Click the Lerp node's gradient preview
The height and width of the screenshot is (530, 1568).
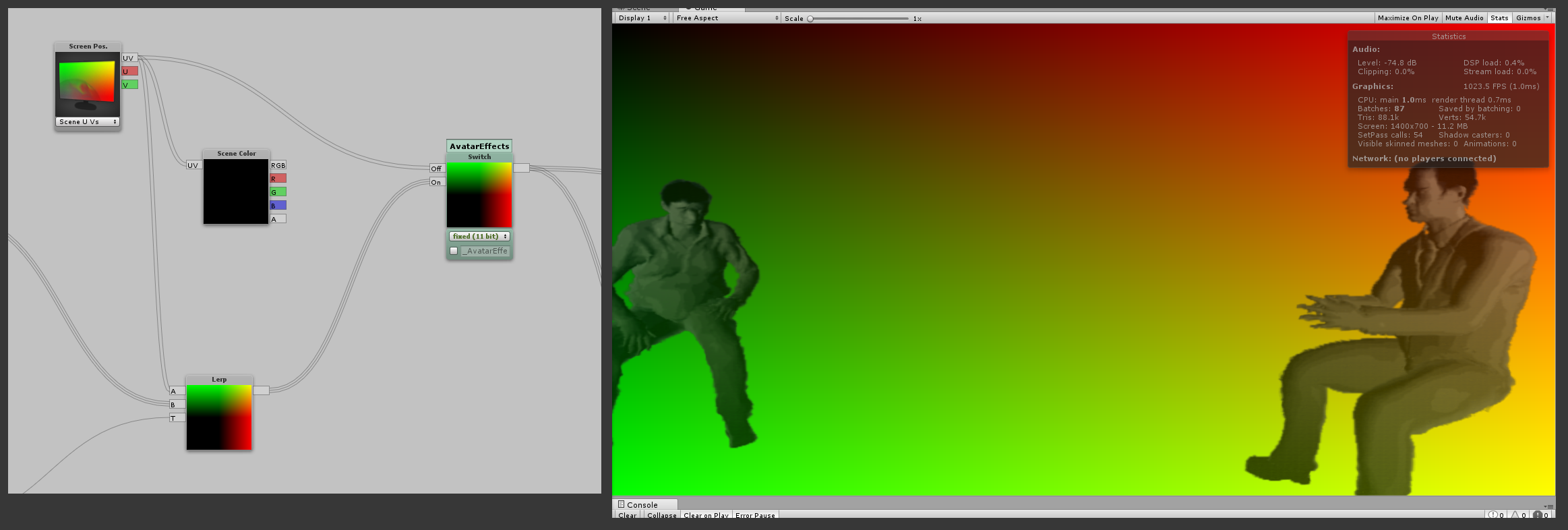[x=219, y=417]
